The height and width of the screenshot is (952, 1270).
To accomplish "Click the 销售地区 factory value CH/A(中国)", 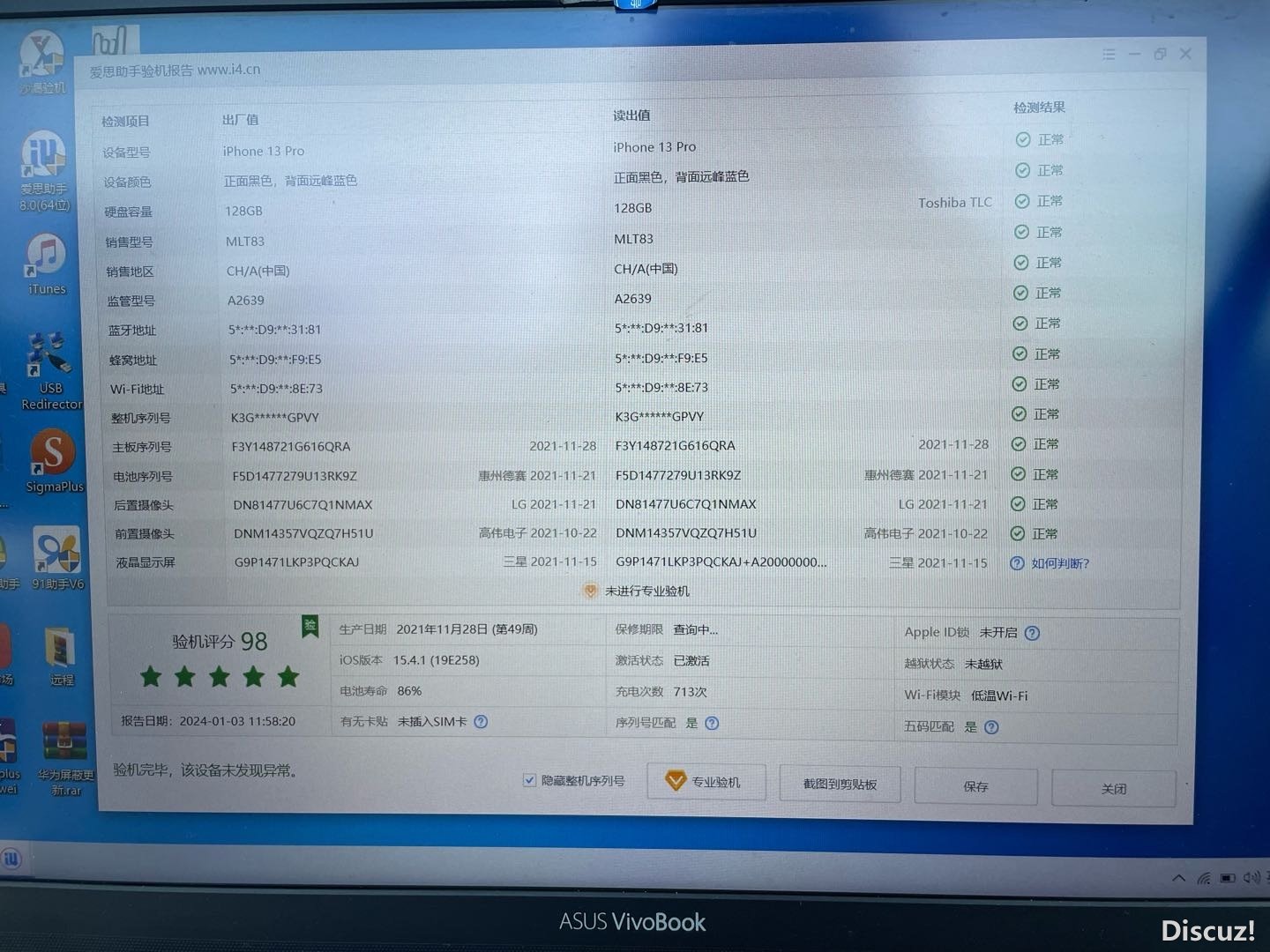I will (258, 271).
